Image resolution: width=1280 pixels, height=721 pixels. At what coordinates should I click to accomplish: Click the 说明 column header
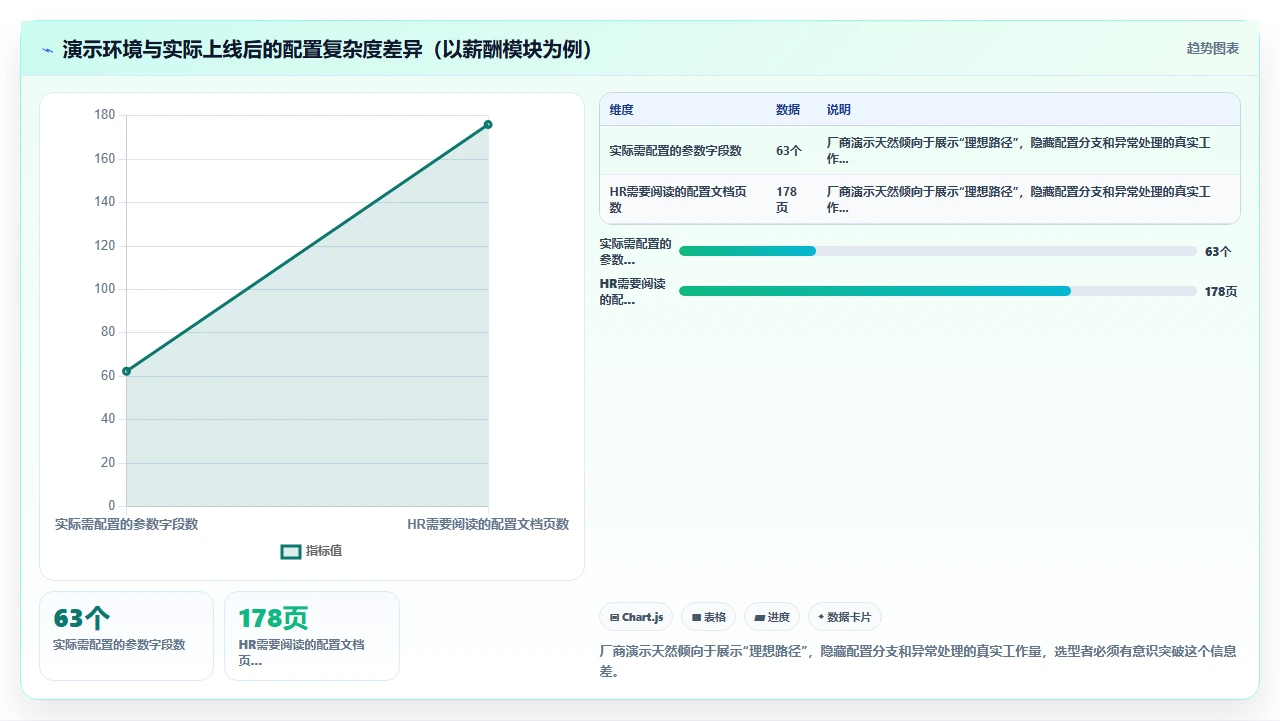point(839,110)
